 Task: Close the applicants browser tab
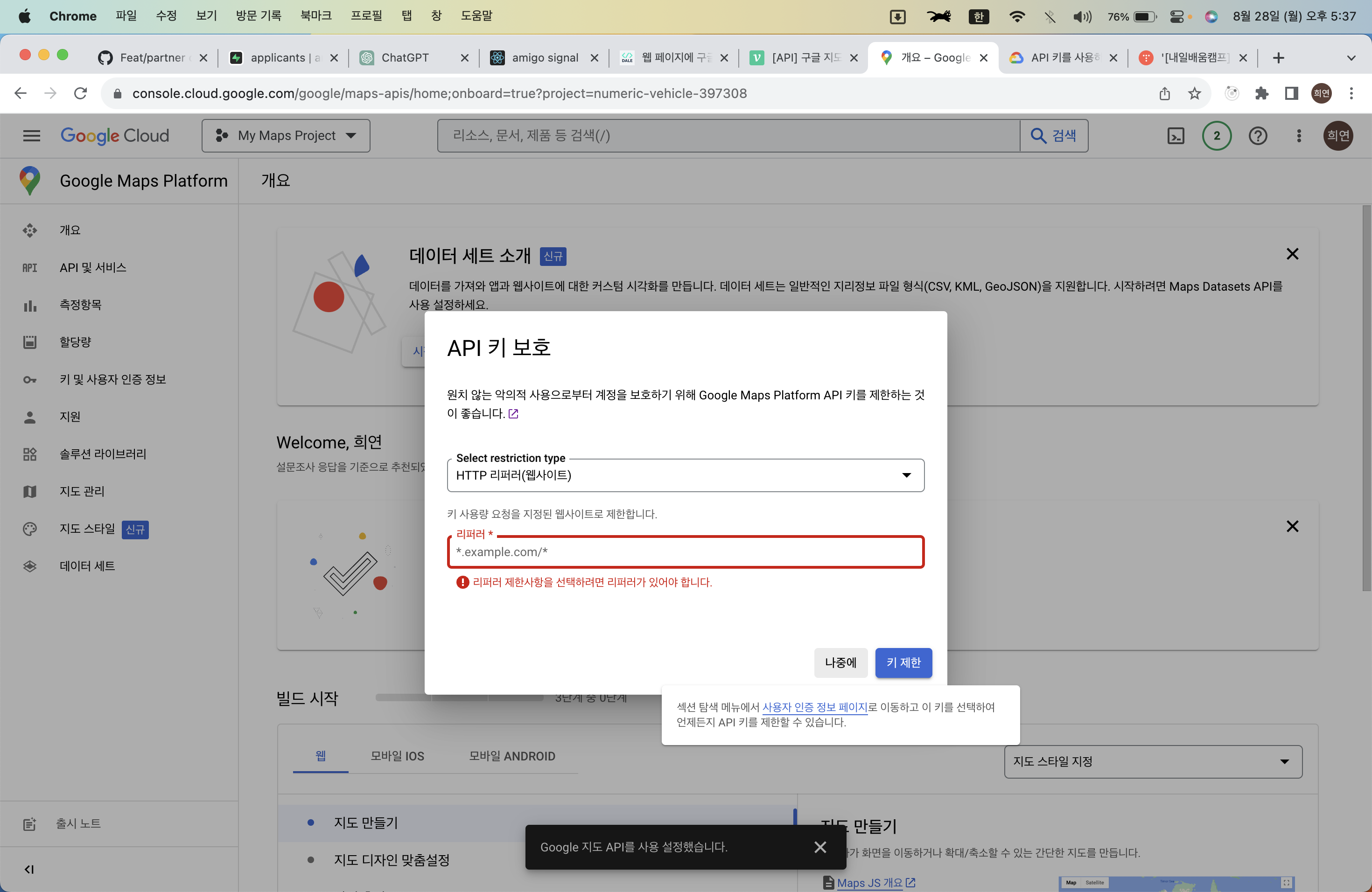(334, 58)
